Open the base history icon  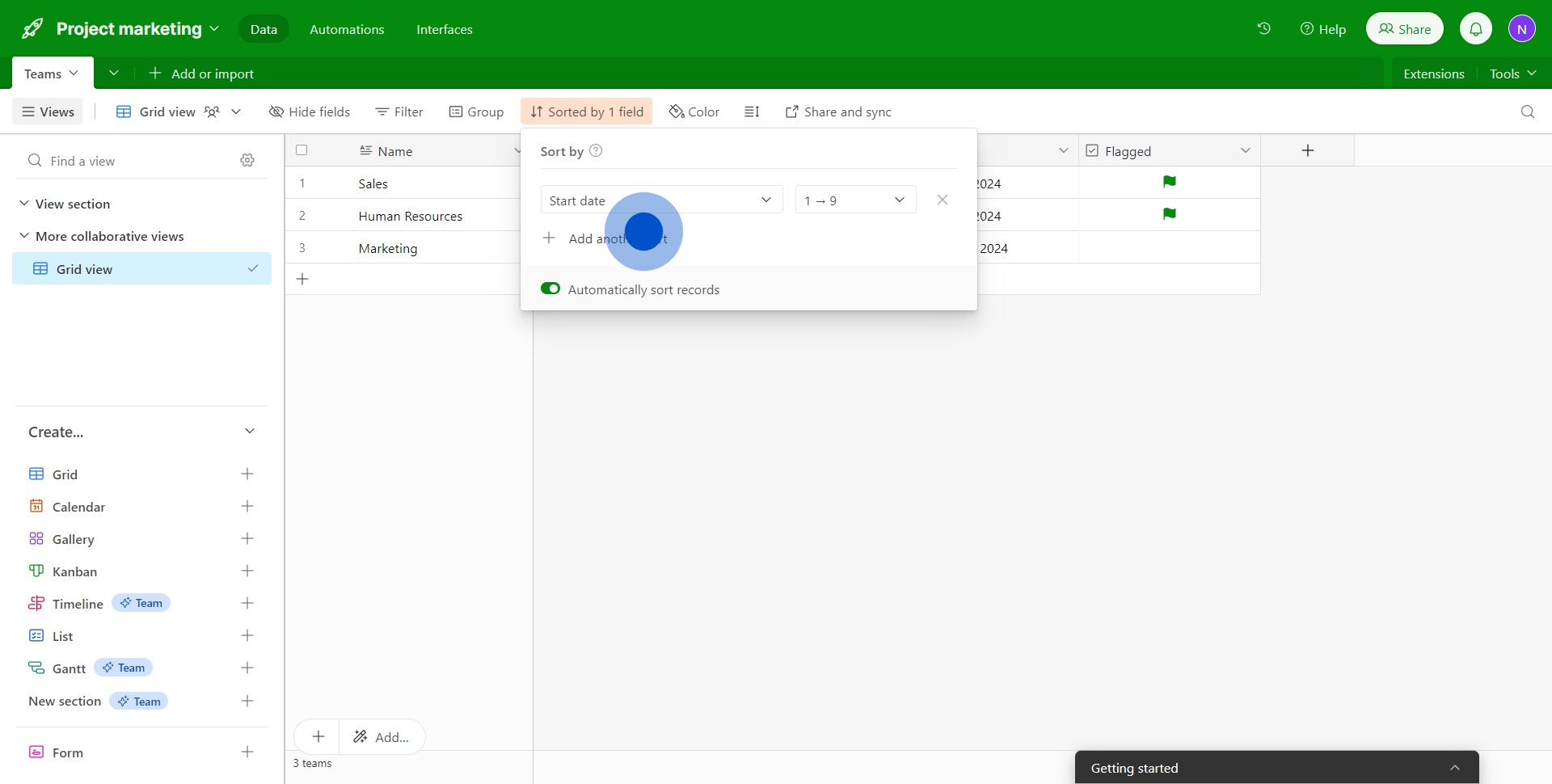tap(1263, 29)
